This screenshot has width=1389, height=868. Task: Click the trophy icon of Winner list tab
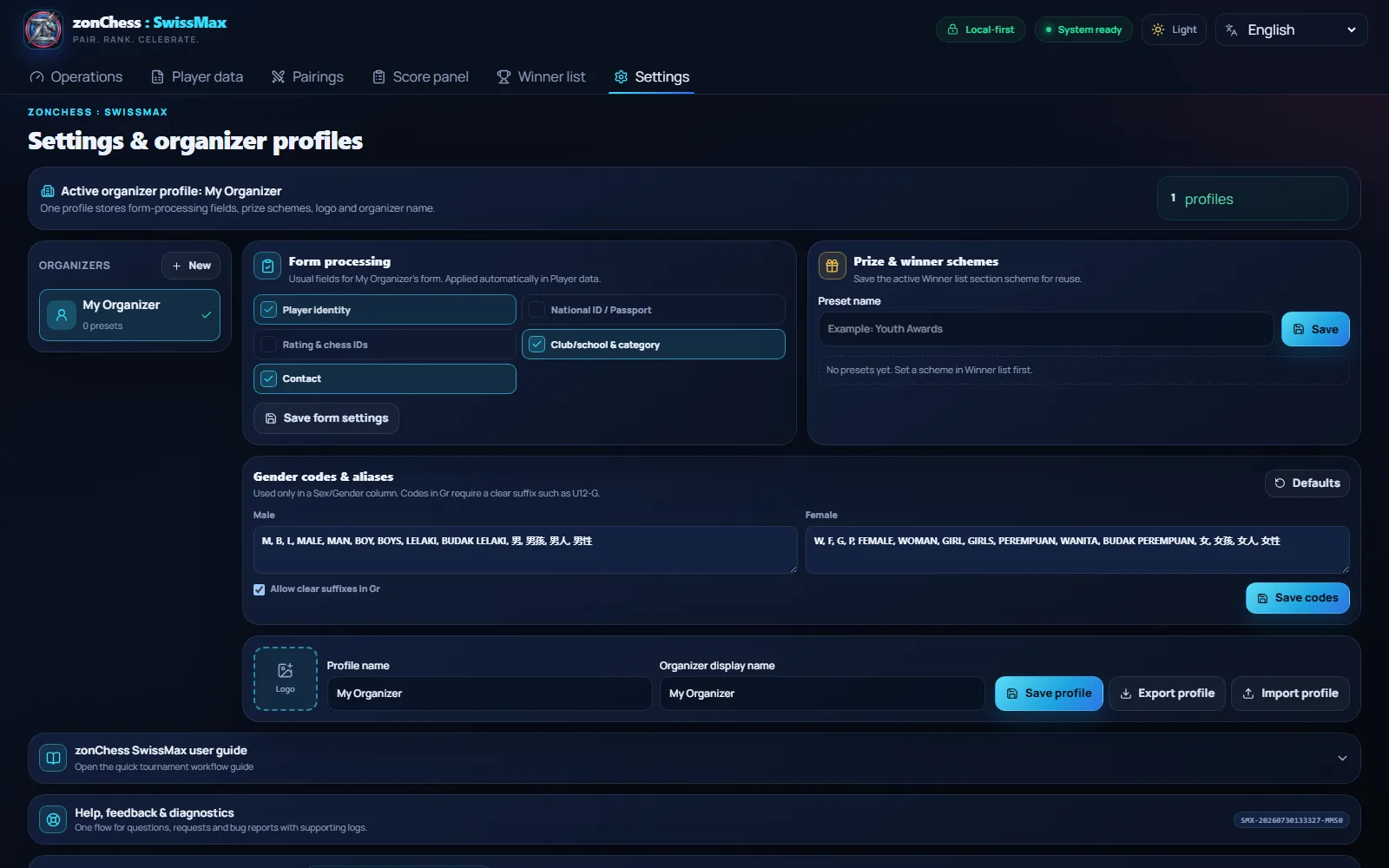[504, 77]
